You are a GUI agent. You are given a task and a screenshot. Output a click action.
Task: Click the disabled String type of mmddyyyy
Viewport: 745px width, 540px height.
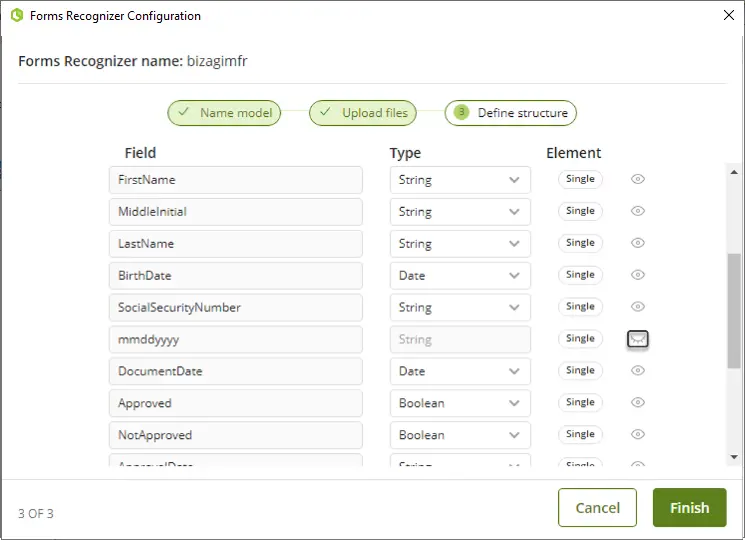(x=460, y=339)
